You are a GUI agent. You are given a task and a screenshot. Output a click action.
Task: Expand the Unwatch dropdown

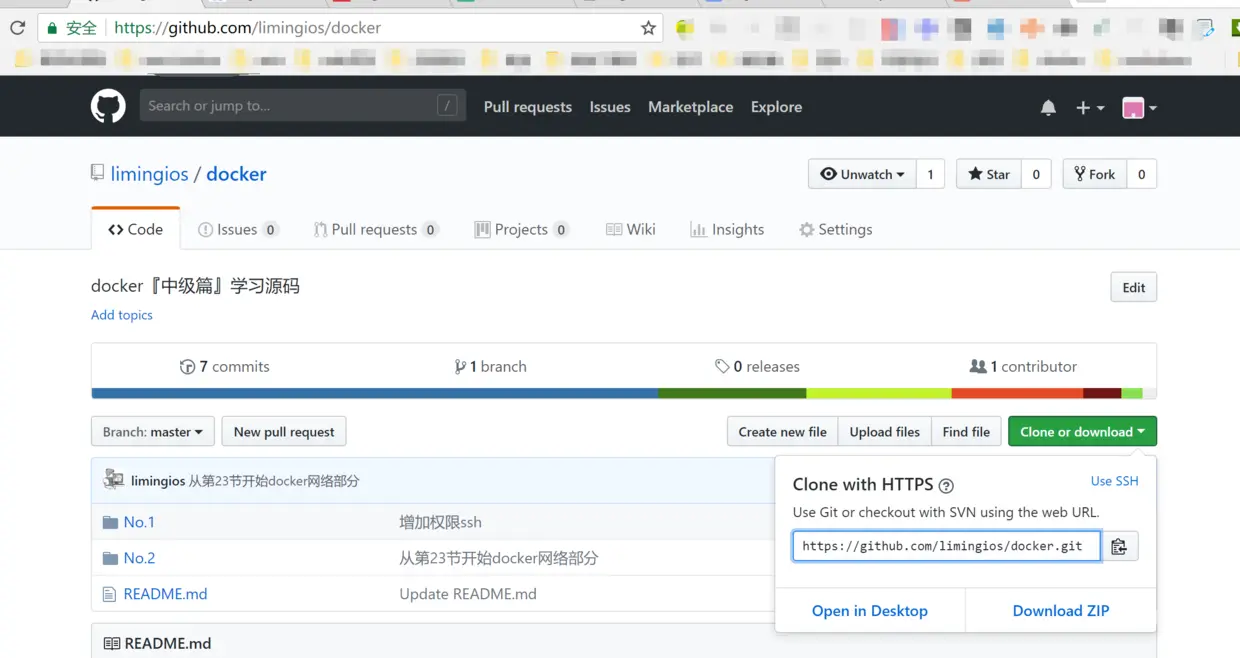pos(862,174)
